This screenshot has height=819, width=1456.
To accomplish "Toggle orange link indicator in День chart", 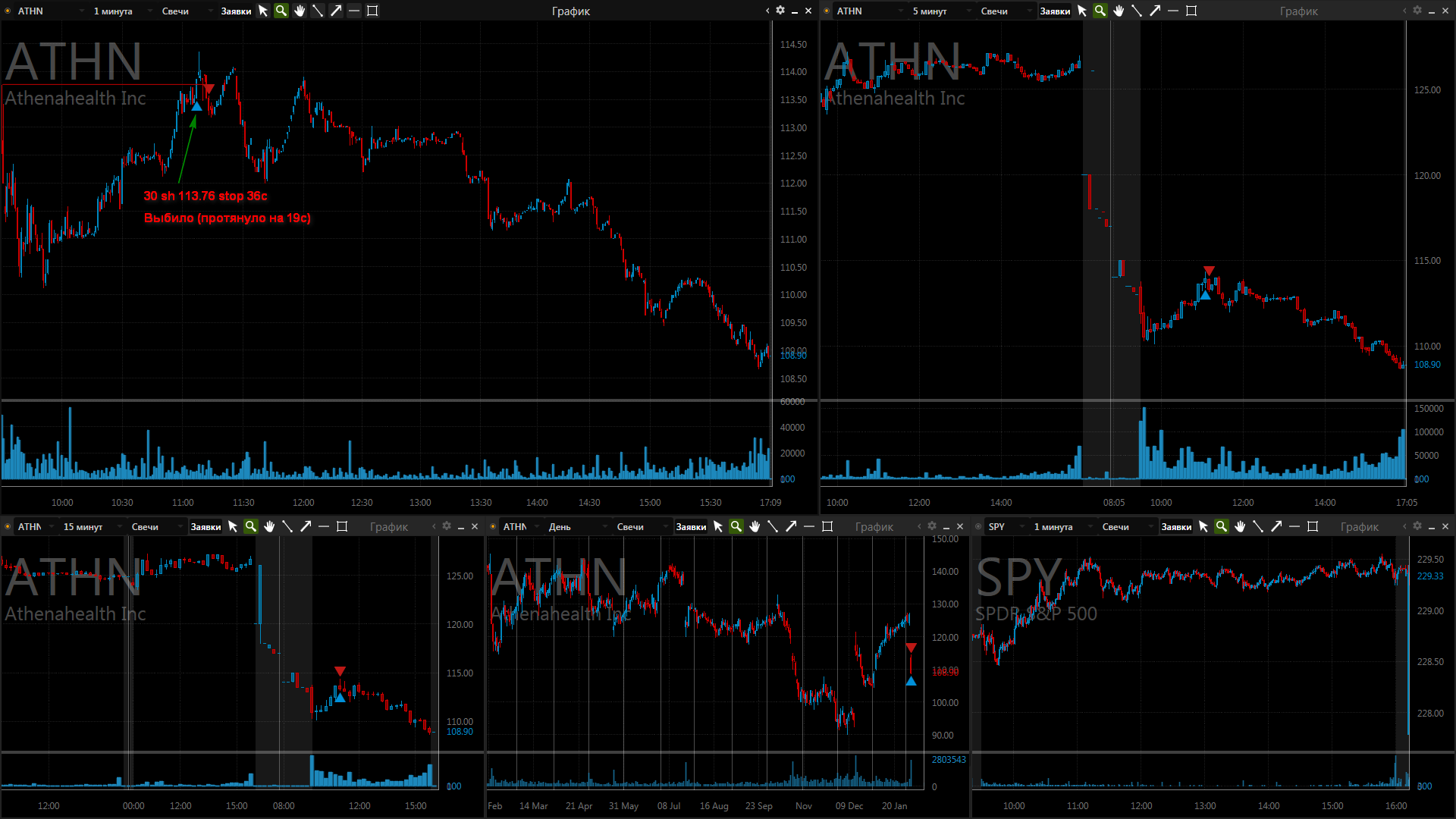I will pyautogui.click(x=493, y=526).
